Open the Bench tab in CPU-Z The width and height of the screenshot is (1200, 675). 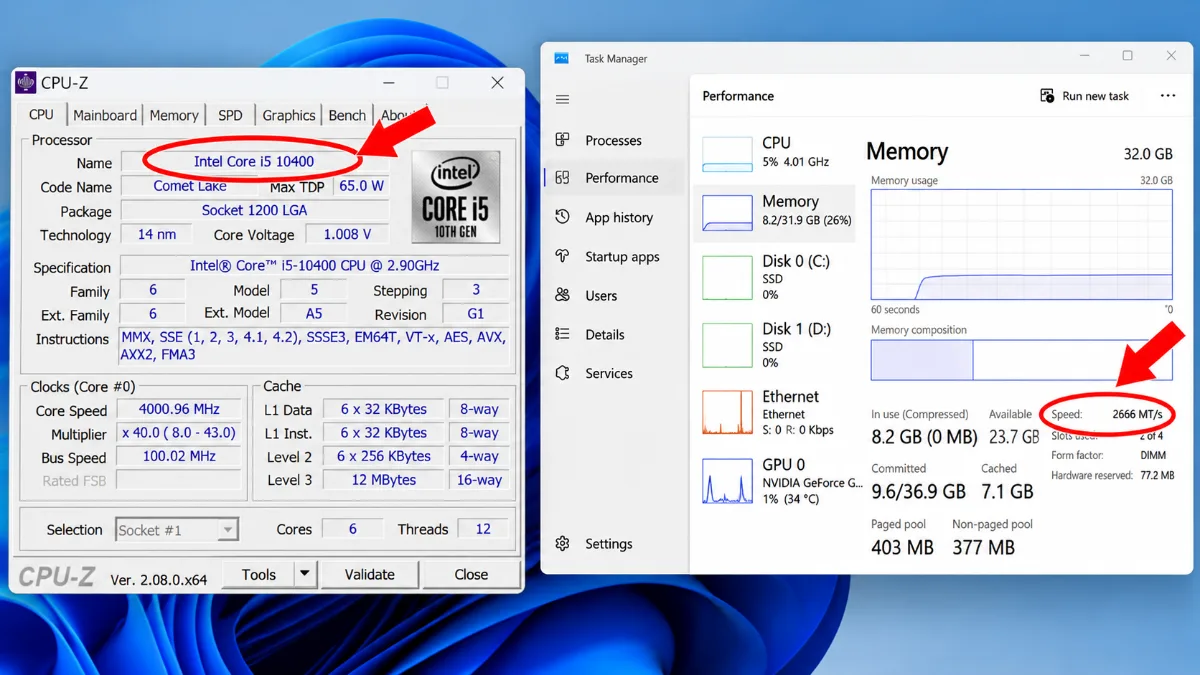pyautogui.click(x=347, y=115)
